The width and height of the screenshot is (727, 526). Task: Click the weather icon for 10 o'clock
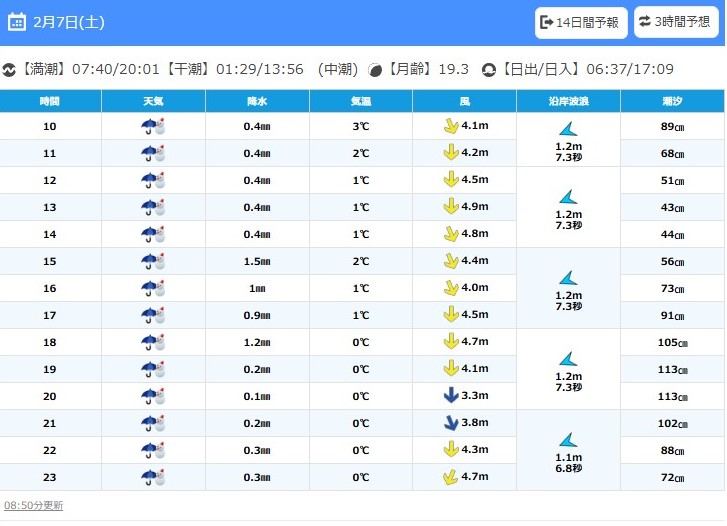153,126
